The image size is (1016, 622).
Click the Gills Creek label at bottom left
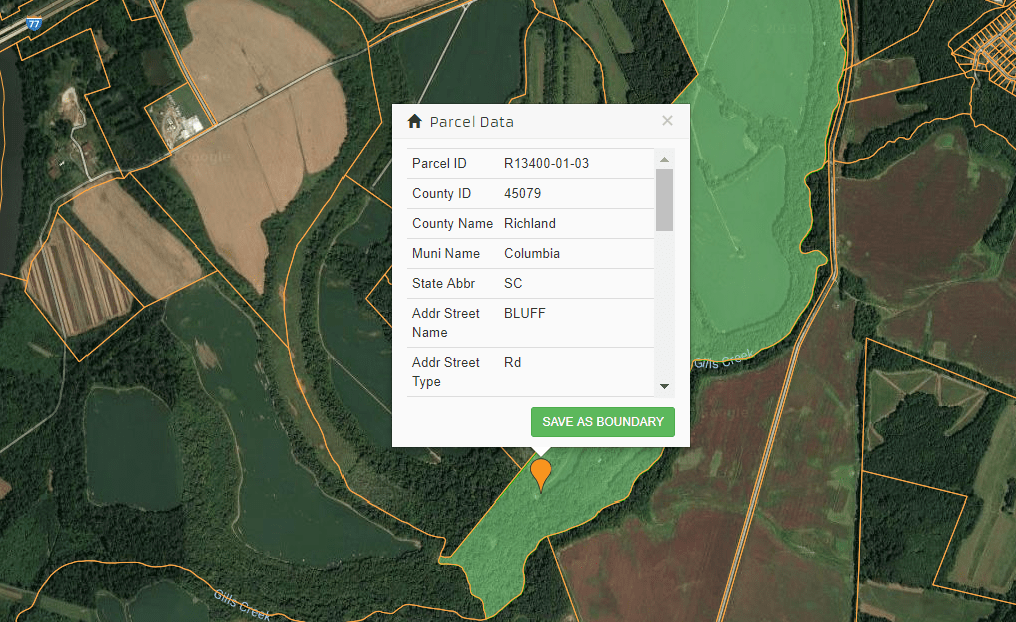point(241,604)
